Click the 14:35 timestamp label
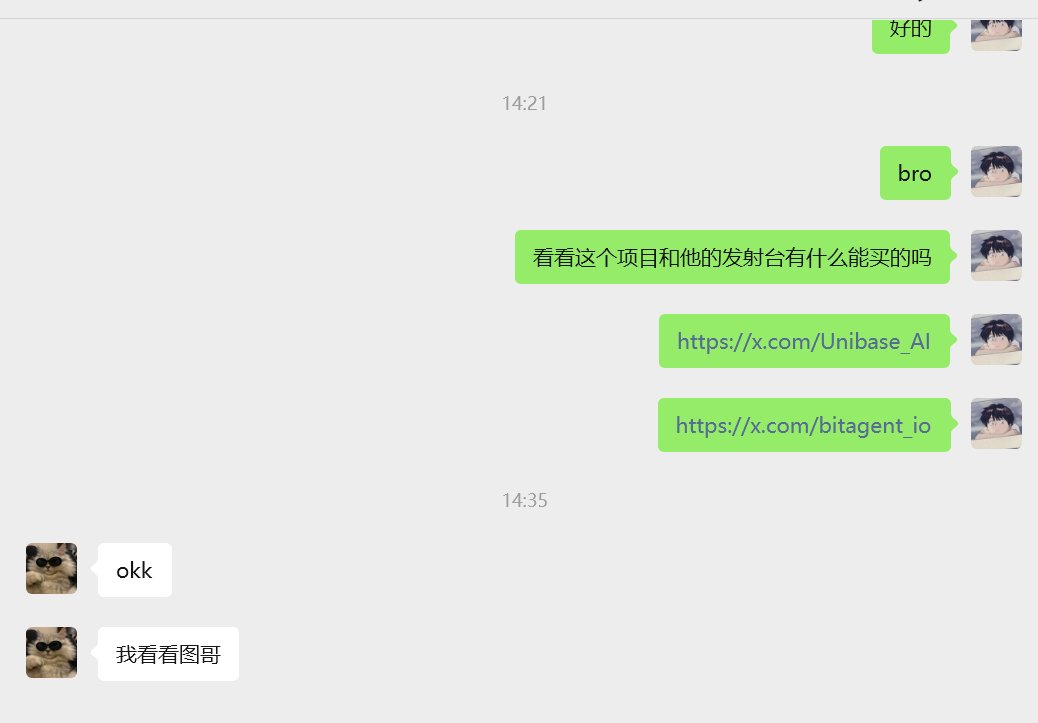This screenshot has width=1038, height=723. (x=524, y=501)
